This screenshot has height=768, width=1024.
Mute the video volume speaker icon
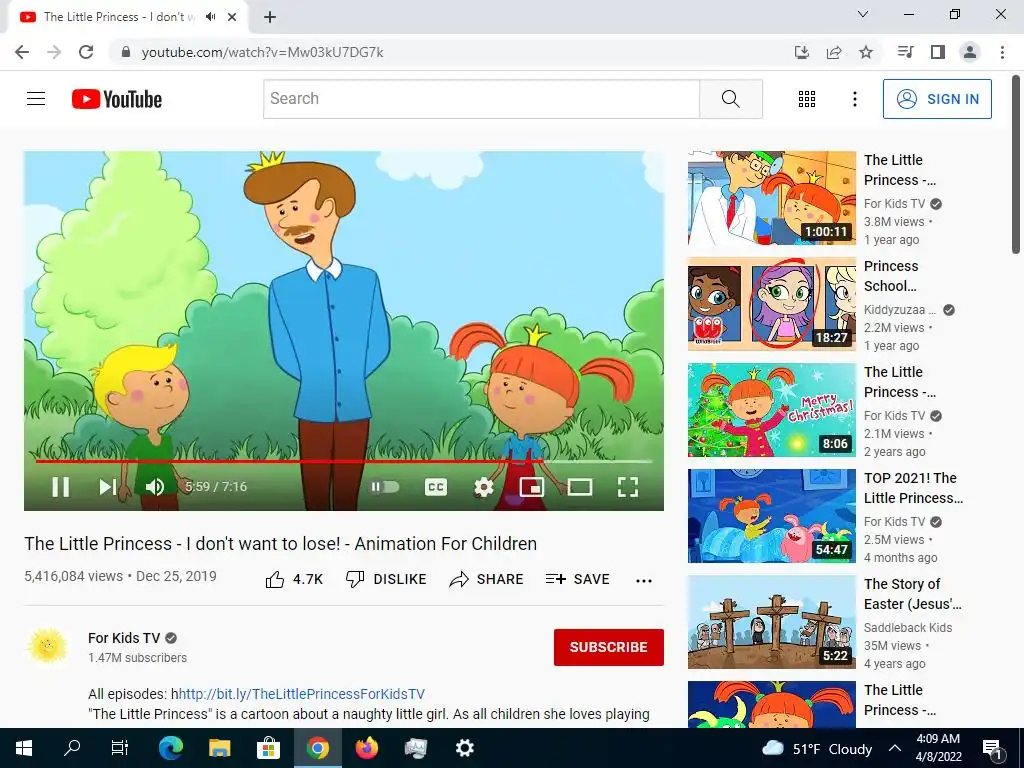[155, 487]
